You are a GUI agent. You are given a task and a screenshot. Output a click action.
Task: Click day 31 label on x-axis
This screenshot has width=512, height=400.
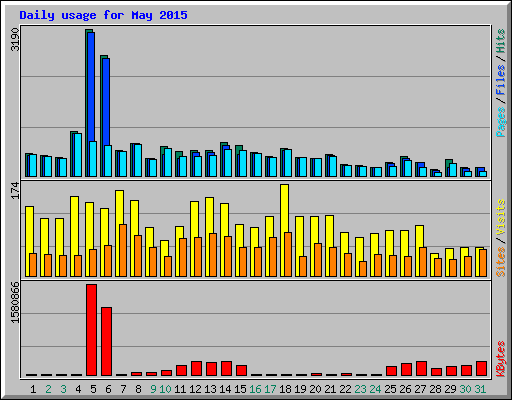pyautogui.click(x=480, y=389)
